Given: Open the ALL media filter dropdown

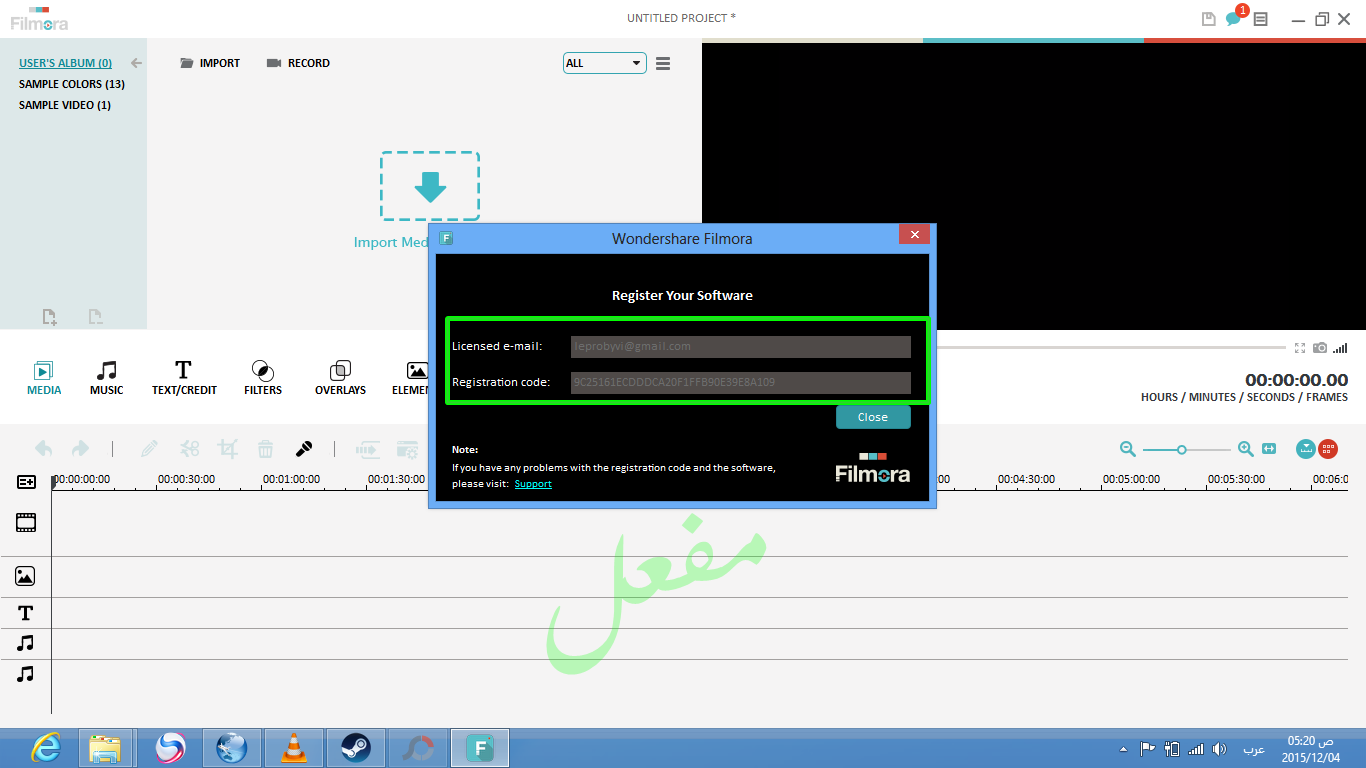Looking at the screenshot, I should point(605,63).
